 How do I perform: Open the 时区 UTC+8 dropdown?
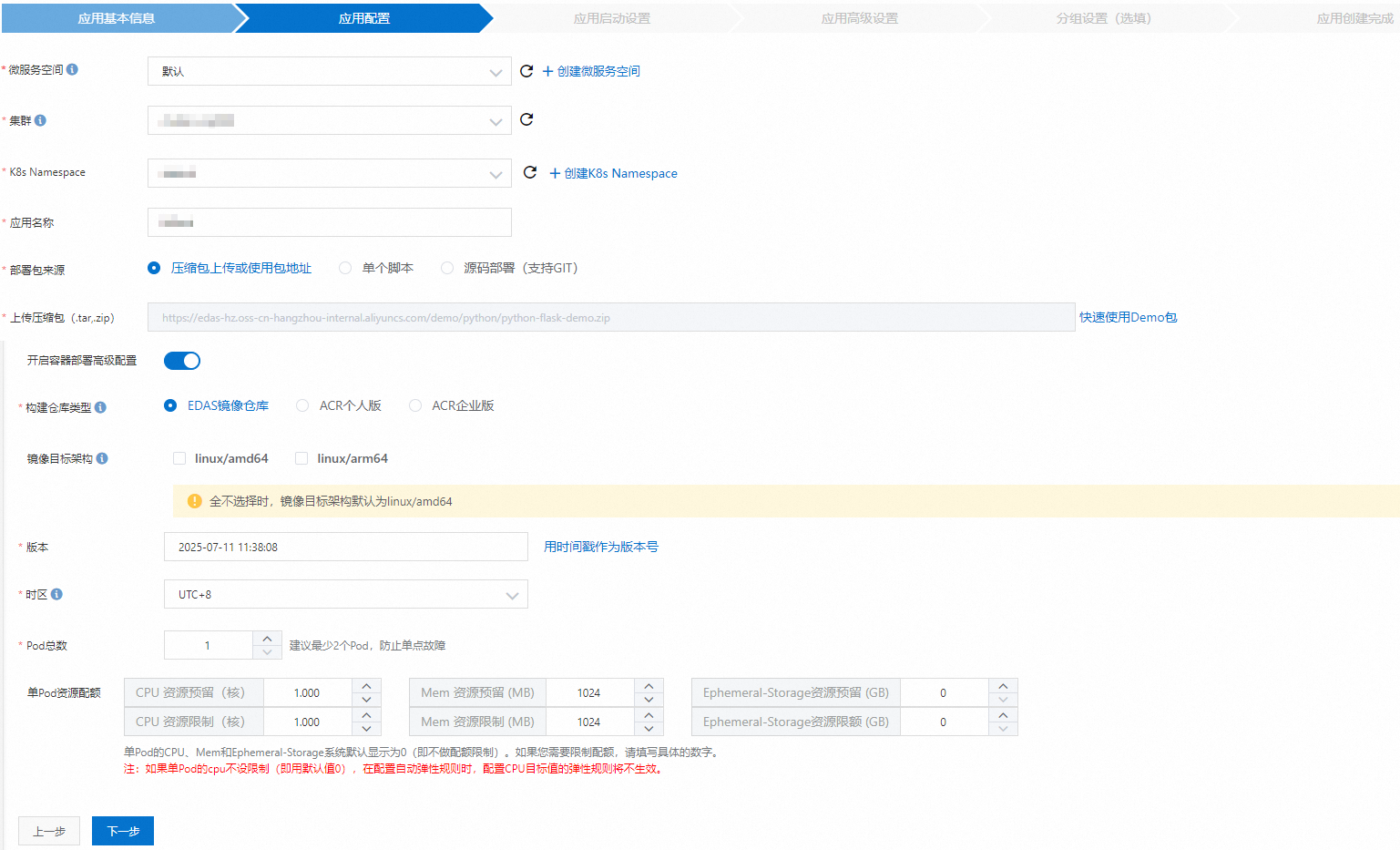346,594
